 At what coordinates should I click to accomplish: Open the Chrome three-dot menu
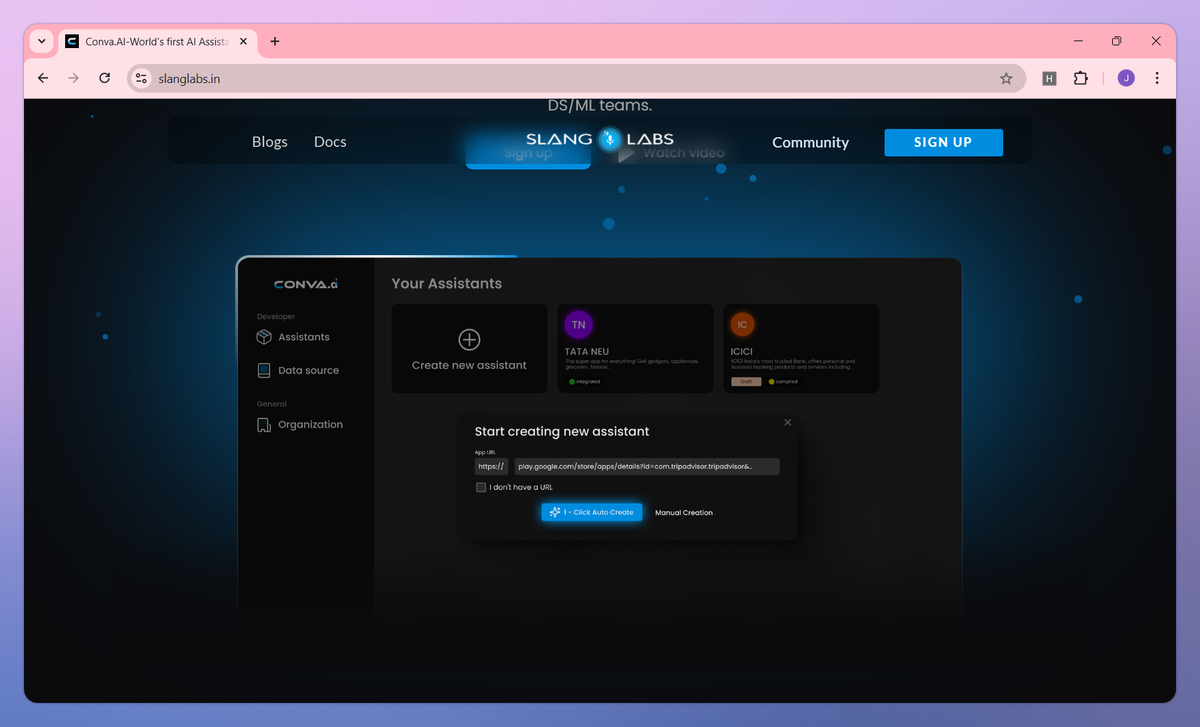tap(1157, 78)
